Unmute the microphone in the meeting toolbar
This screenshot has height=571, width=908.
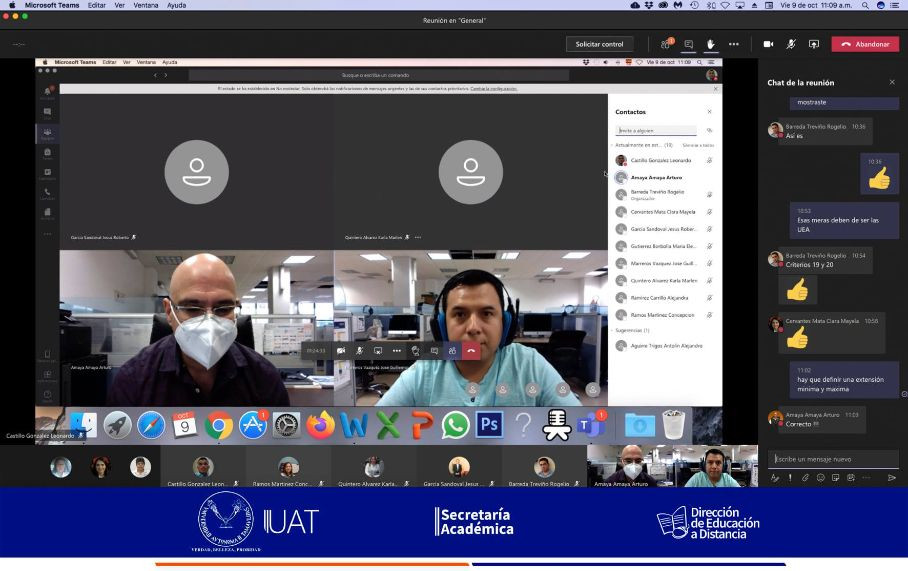pos(791,44)
